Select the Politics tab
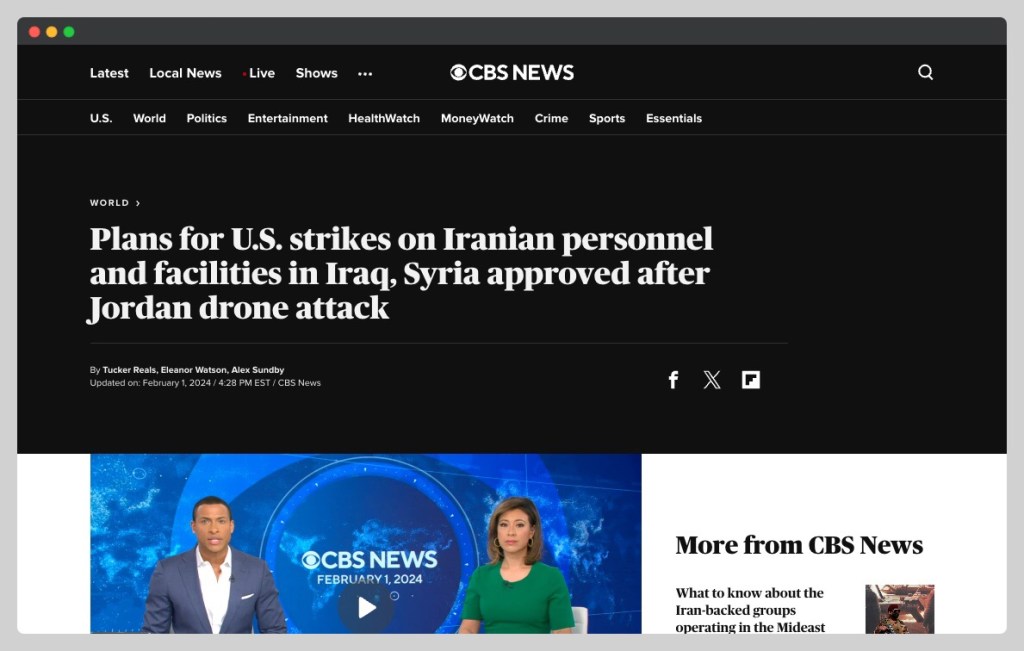Image resolution: width=1024 pixels, height=651 pixels. [206, 118]
